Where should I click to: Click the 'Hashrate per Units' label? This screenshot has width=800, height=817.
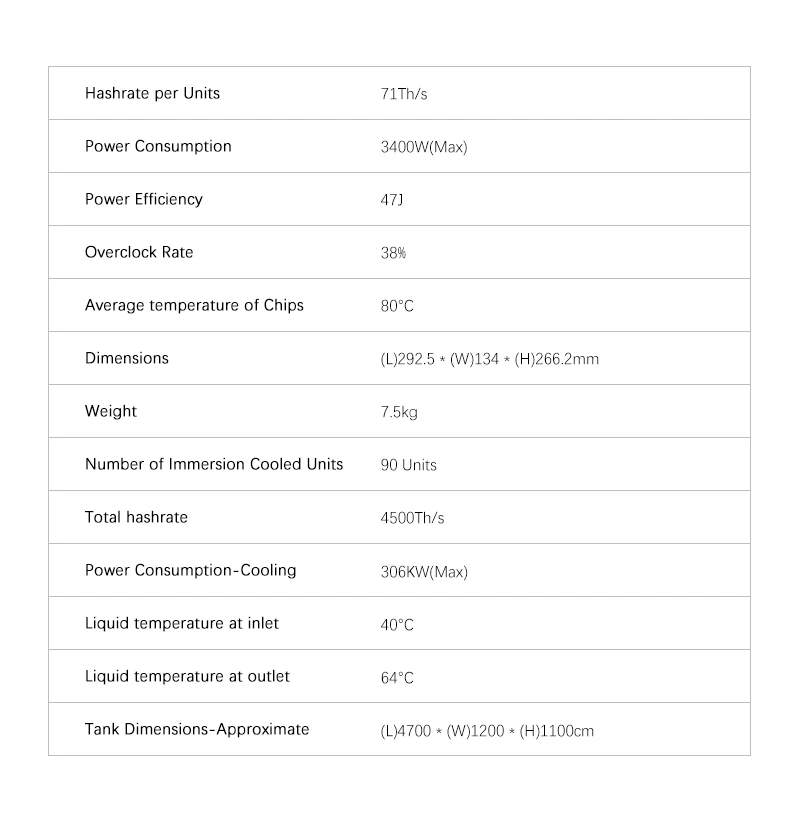click(x=152, y=93)
